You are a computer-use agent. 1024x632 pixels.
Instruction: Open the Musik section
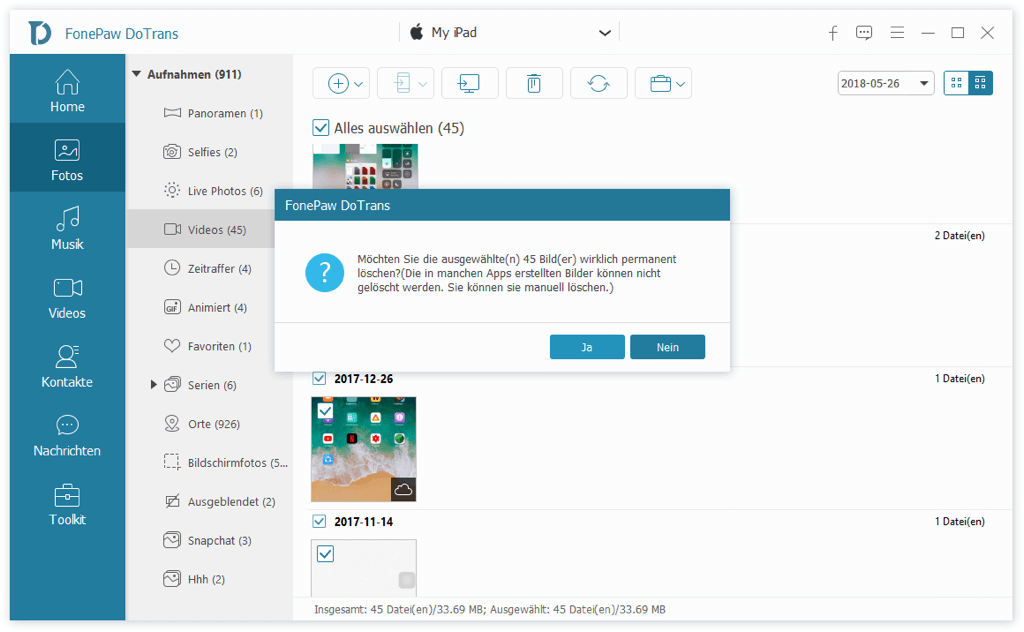67,227
